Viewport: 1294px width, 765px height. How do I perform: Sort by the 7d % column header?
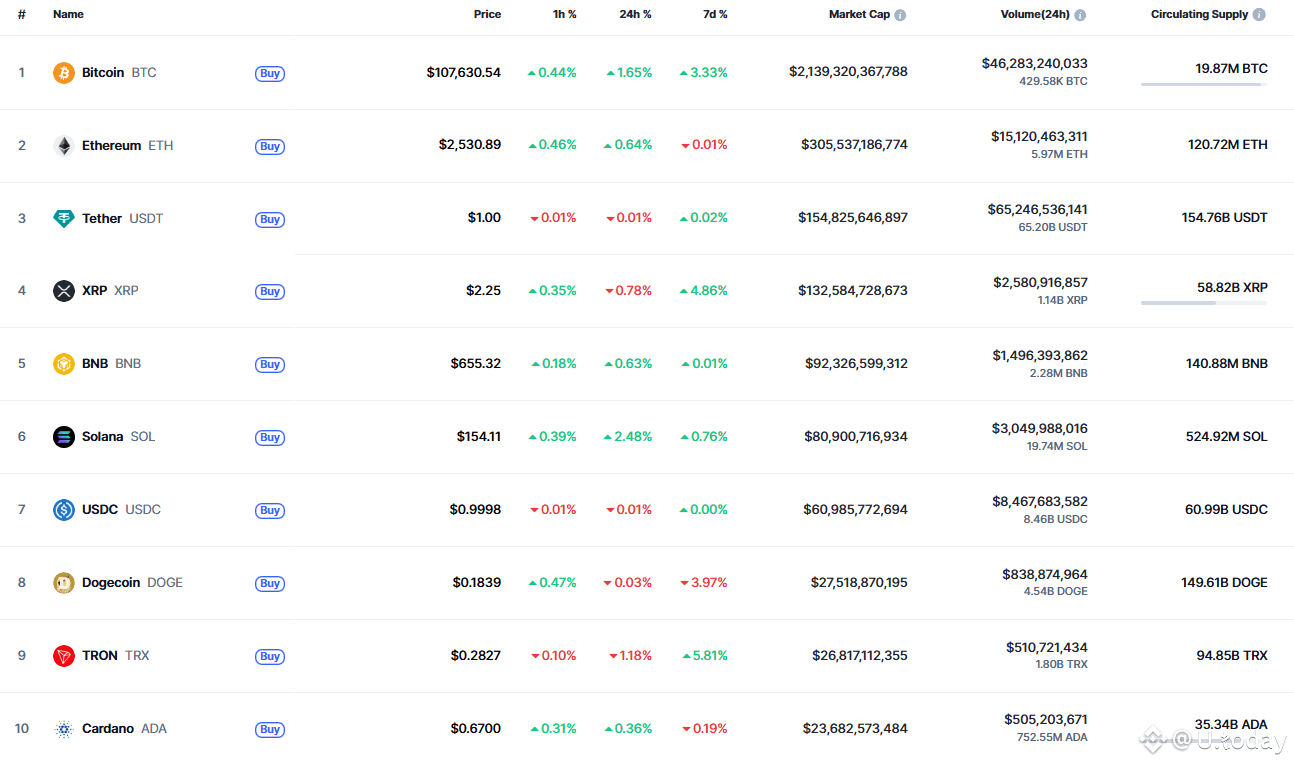(x=714, y=15)
